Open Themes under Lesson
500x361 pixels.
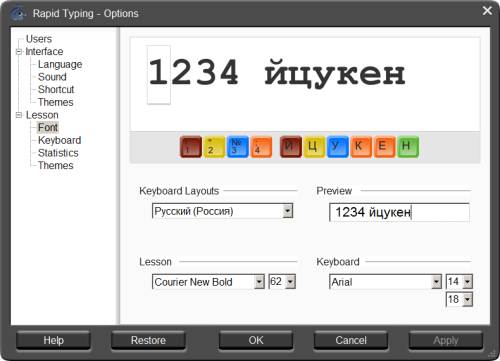click(55, 166)
